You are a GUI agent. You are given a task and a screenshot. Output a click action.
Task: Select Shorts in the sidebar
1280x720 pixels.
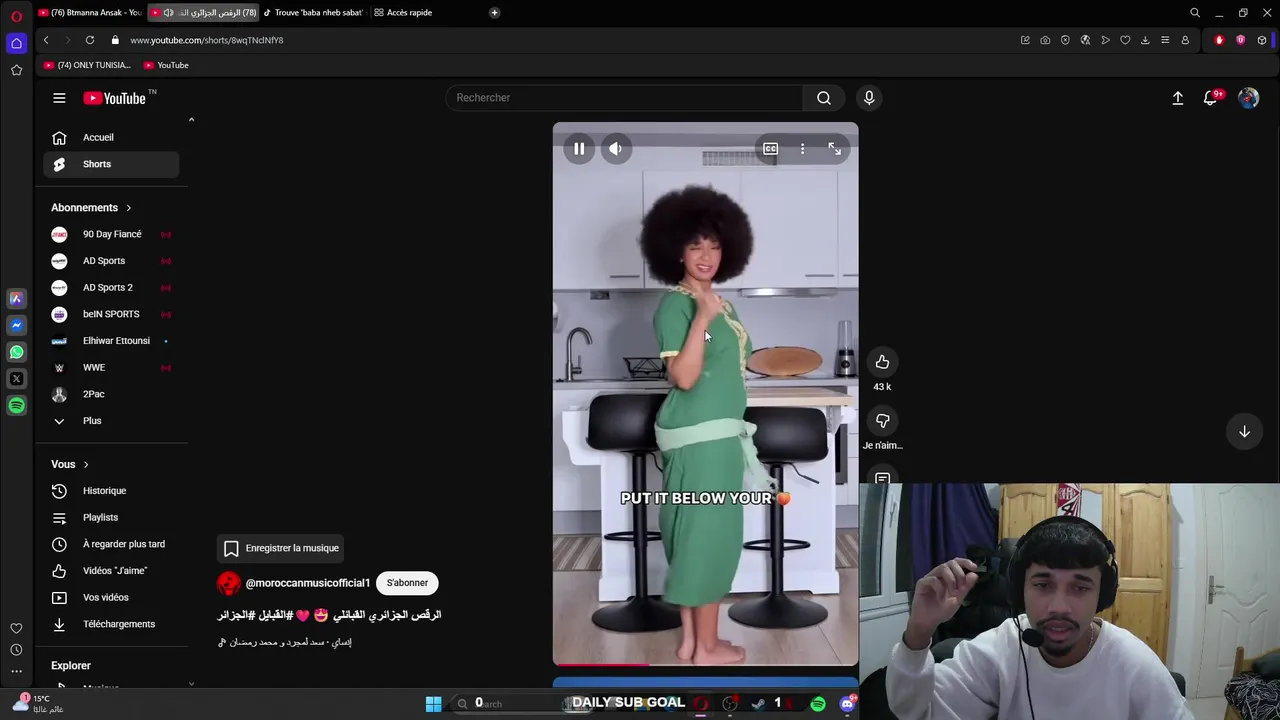[111, 164]
